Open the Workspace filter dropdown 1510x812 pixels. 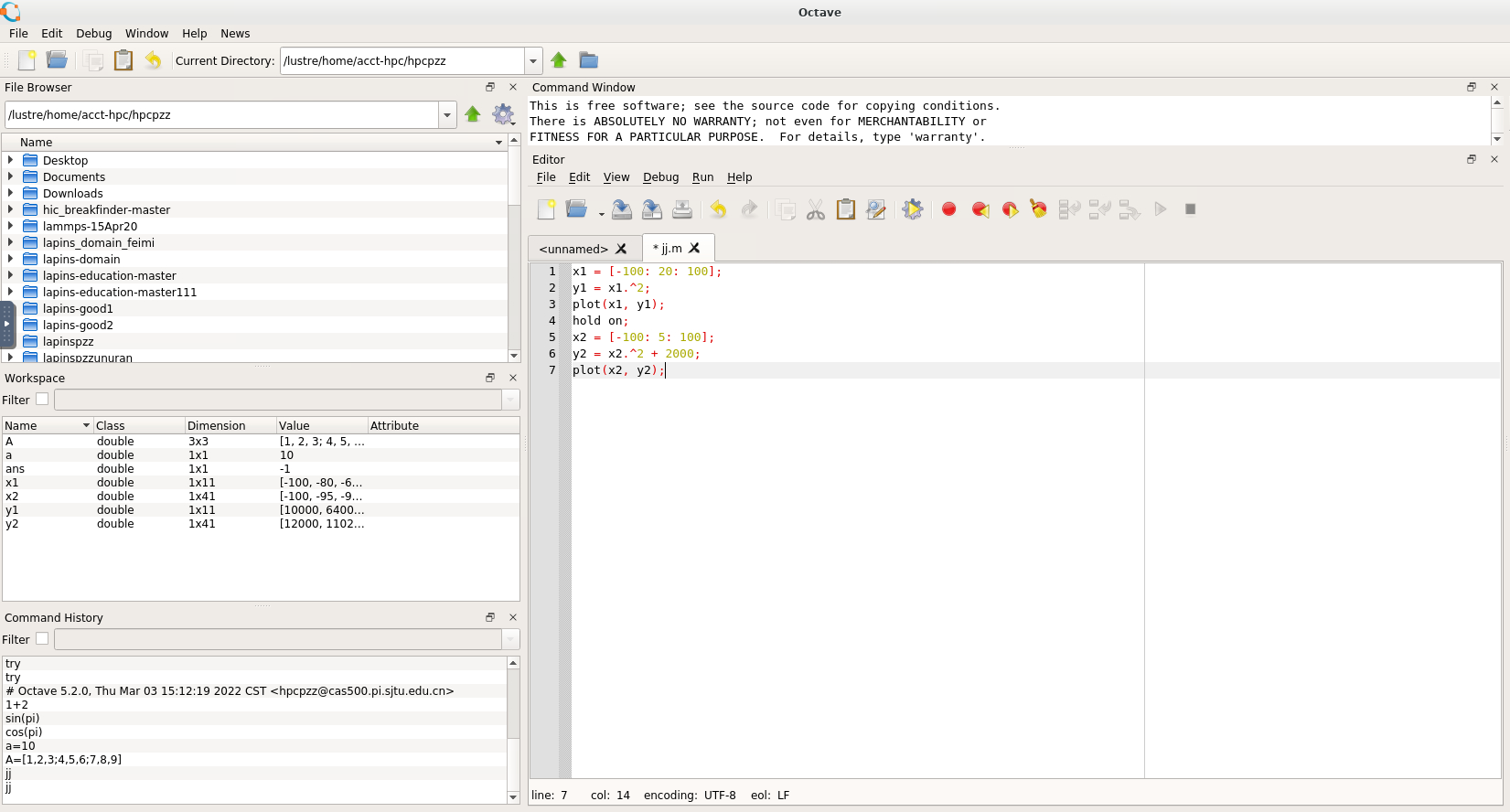[x=510, y=400]
